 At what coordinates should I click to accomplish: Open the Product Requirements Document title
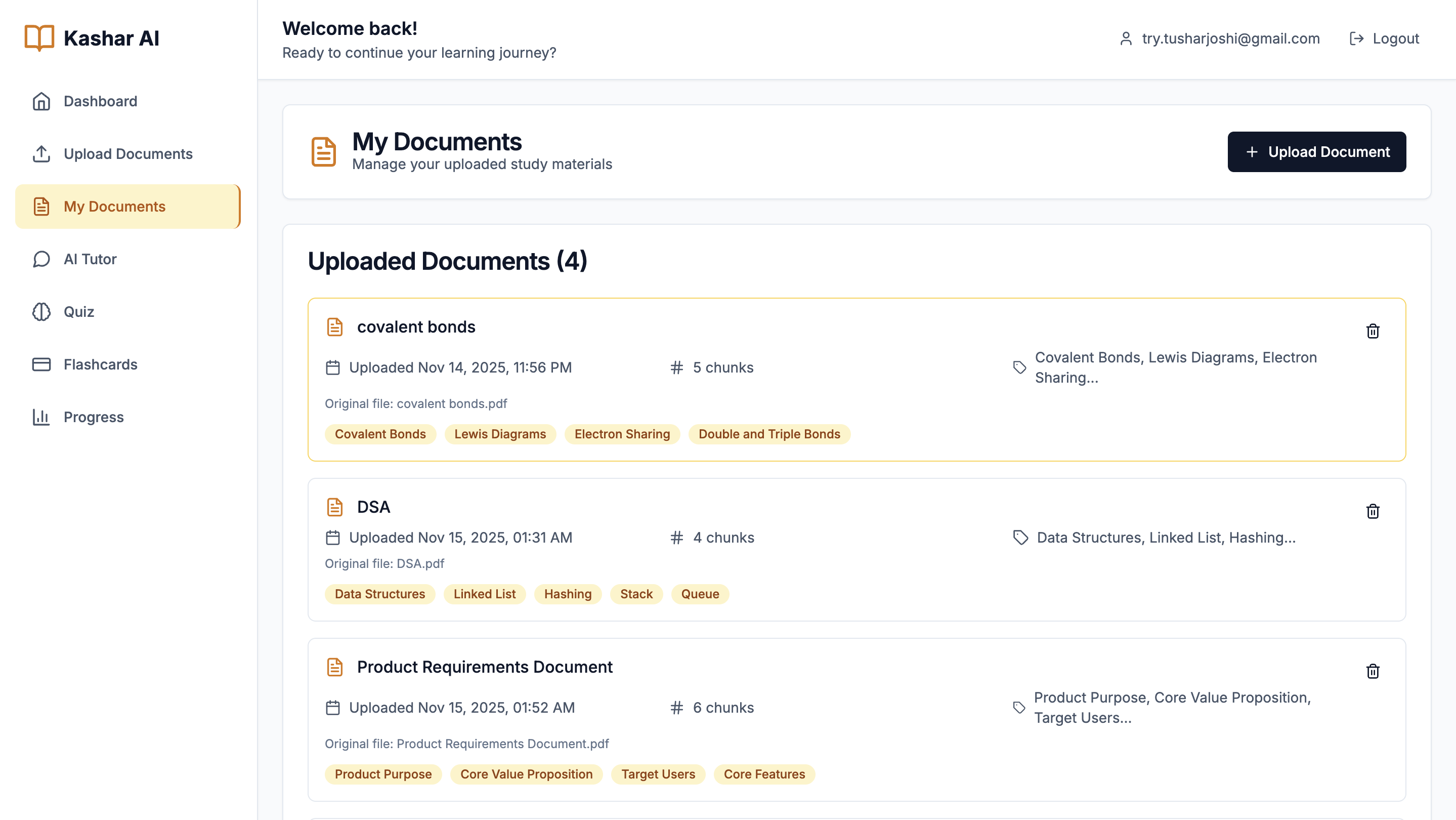484,667
